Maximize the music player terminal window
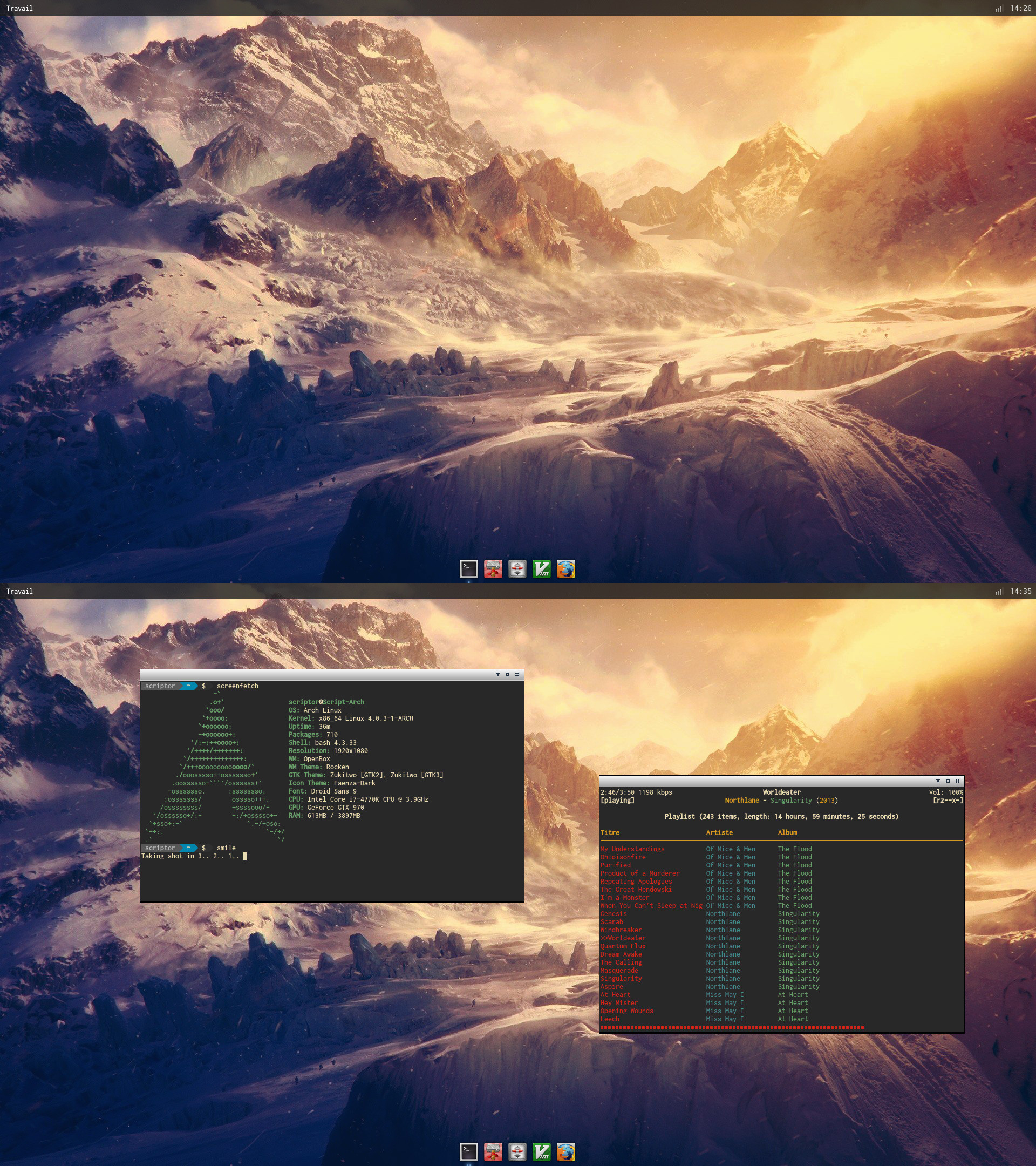The width and height of the screenshot is (1036, 1166). click(x=948, y=781)
